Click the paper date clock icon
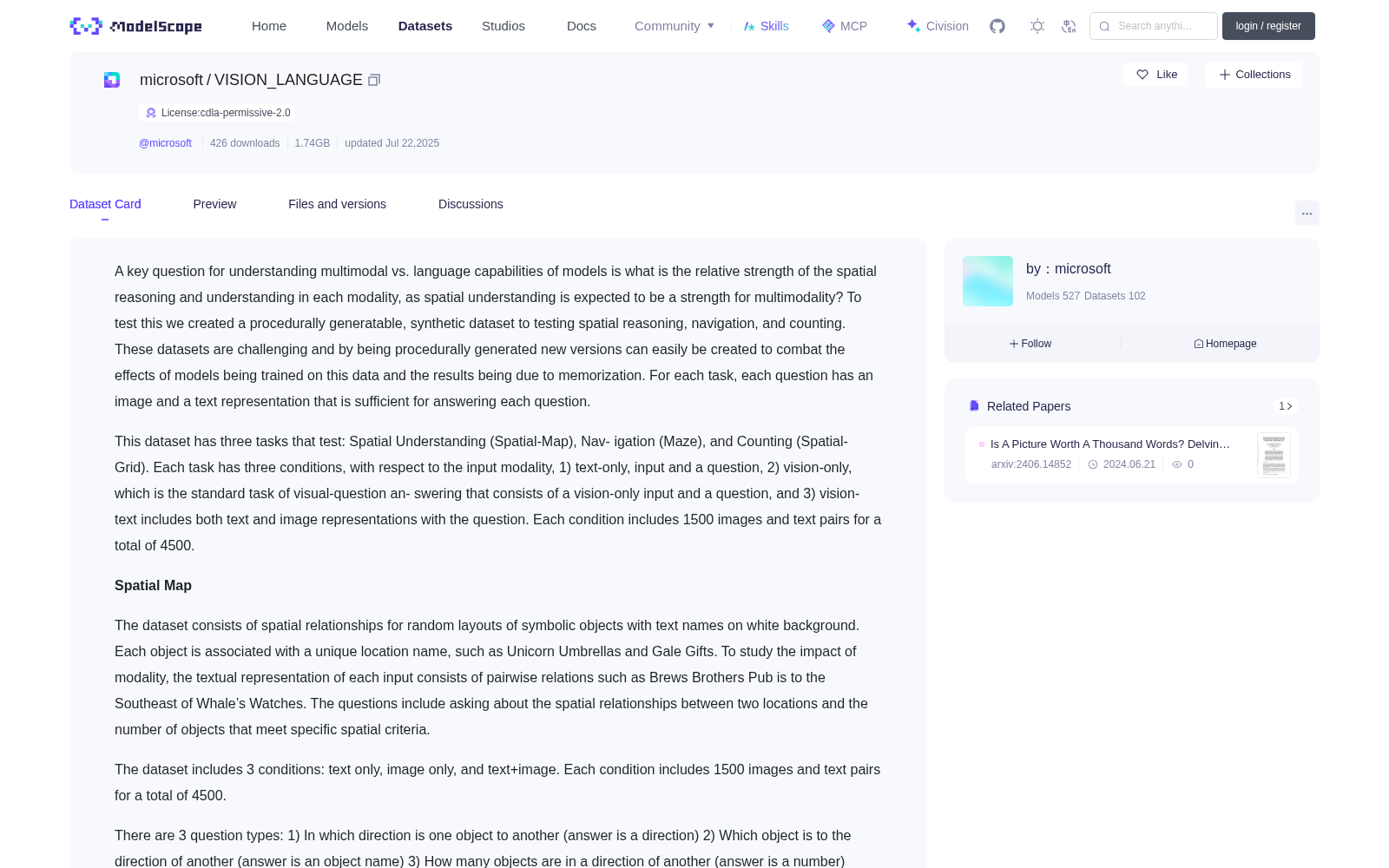The width and height of the screenshot is (1389, 868). [1093, 464]
